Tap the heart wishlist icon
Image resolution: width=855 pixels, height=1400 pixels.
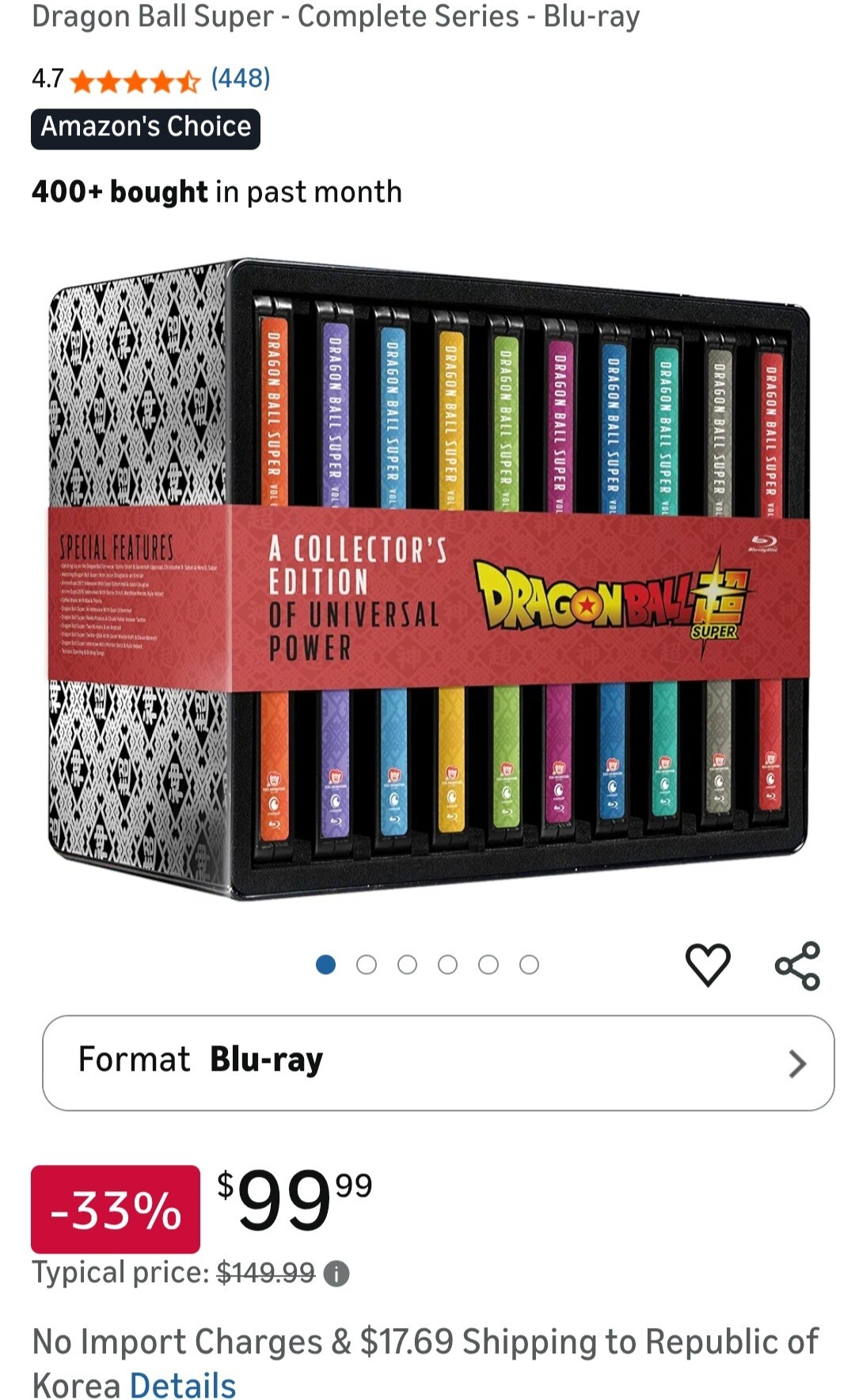point(707,965)
